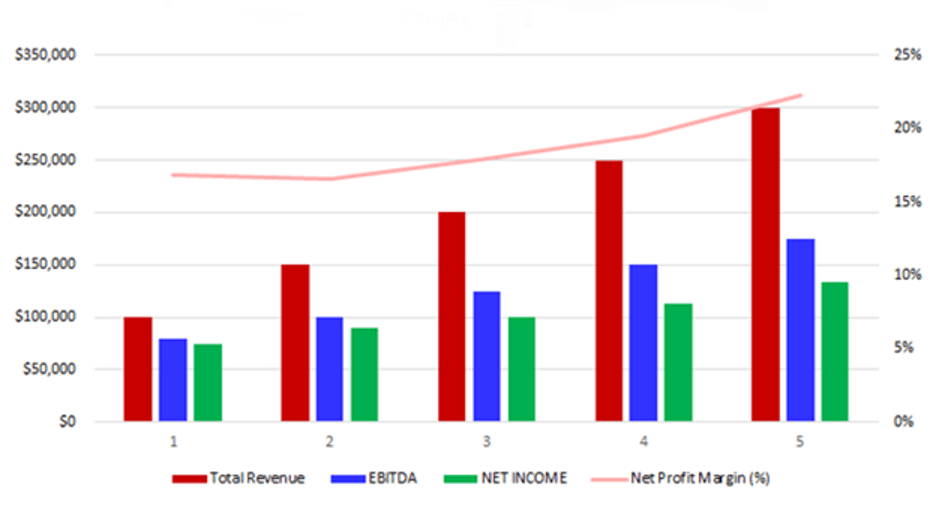Click the Total Revenue legend label
This screenshot has height=508, width=936.
coord(257,478)
